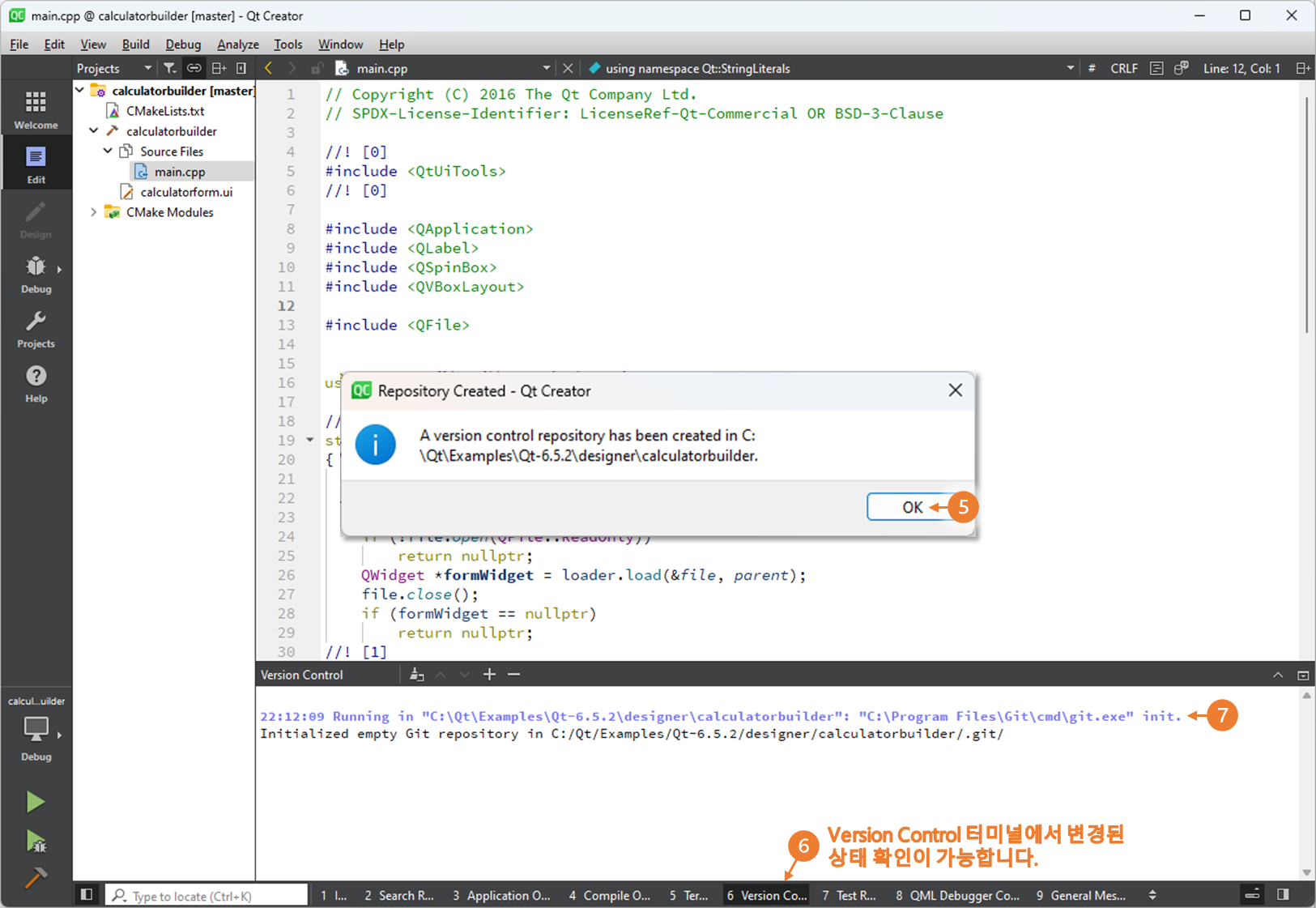Close the Repository Created dialog
The width and height of the screenshot is (1316, 908).
pos(956,390)
